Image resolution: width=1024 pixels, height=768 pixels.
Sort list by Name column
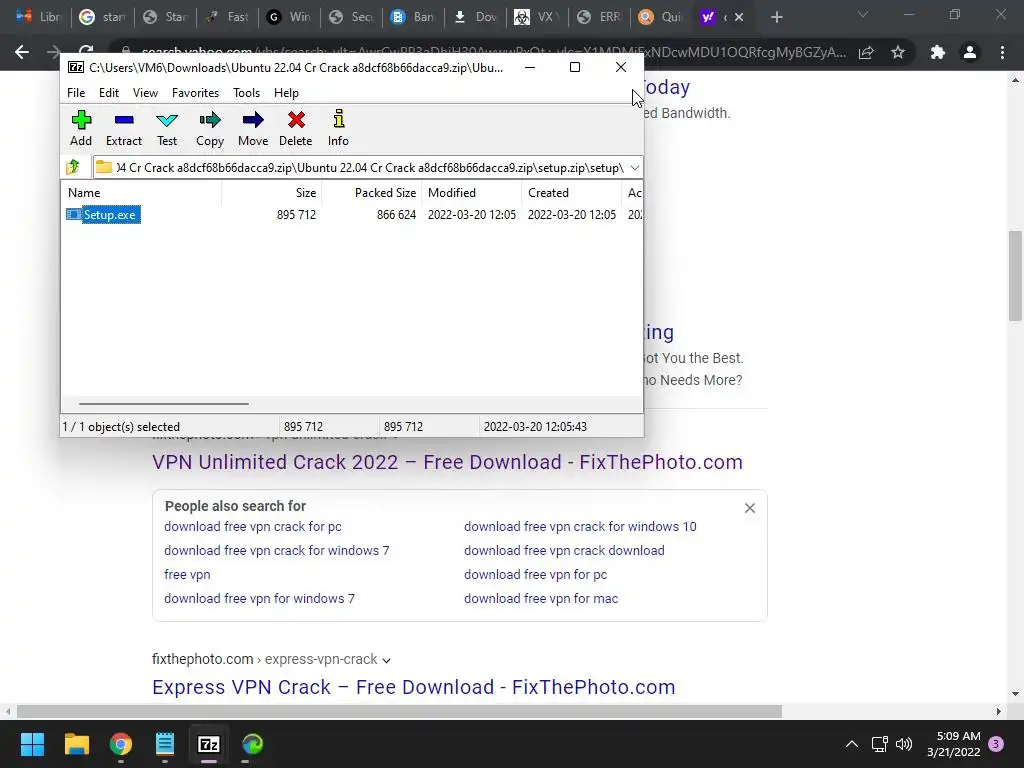(142, 193)
